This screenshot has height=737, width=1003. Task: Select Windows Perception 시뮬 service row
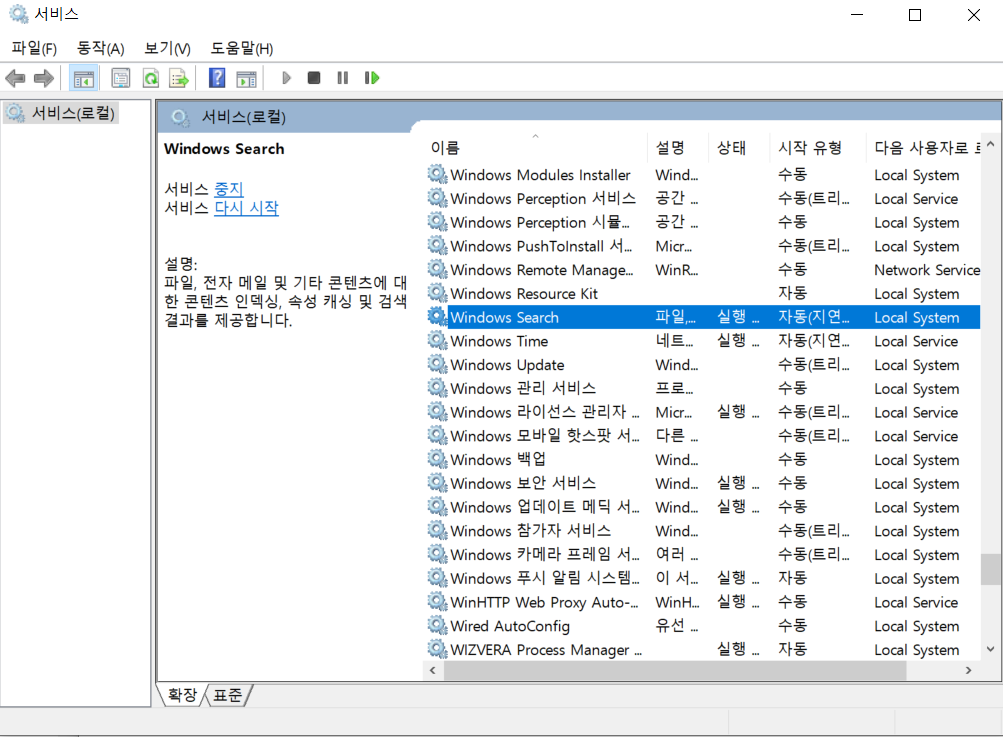(x=703, y=222)
